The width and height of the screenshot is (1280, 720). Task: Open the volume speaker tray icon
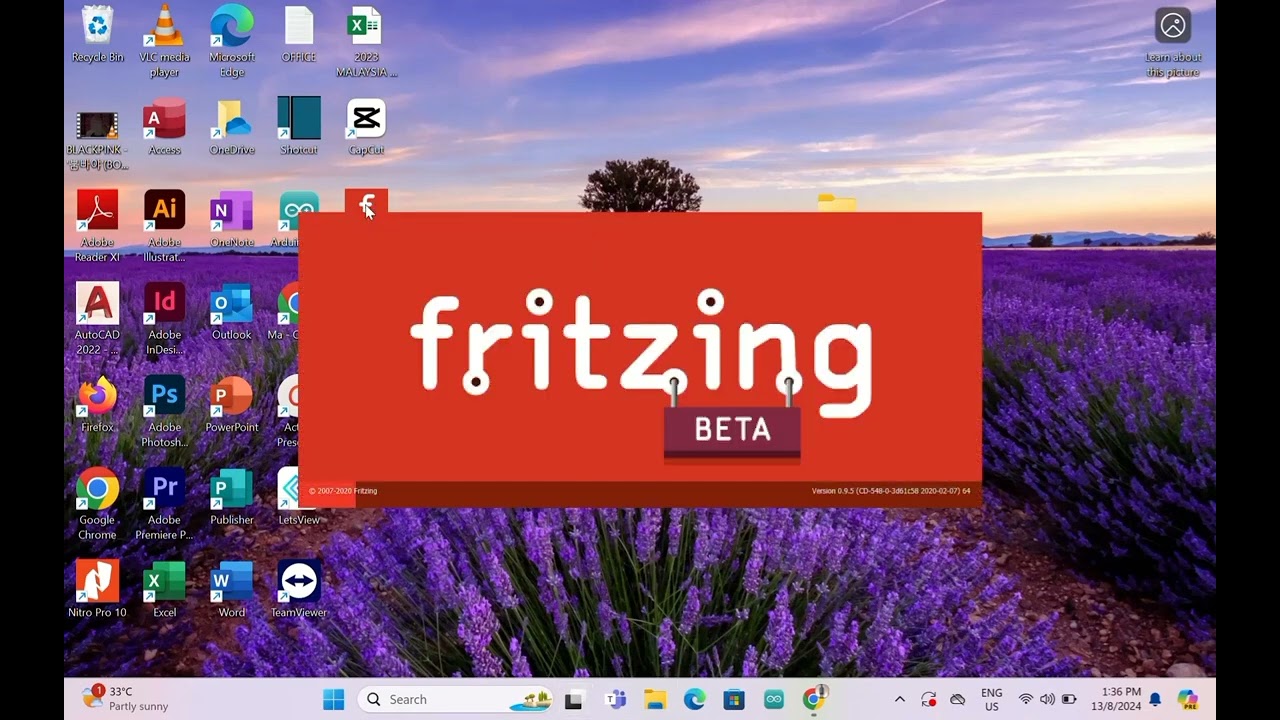coord(1047,699)
